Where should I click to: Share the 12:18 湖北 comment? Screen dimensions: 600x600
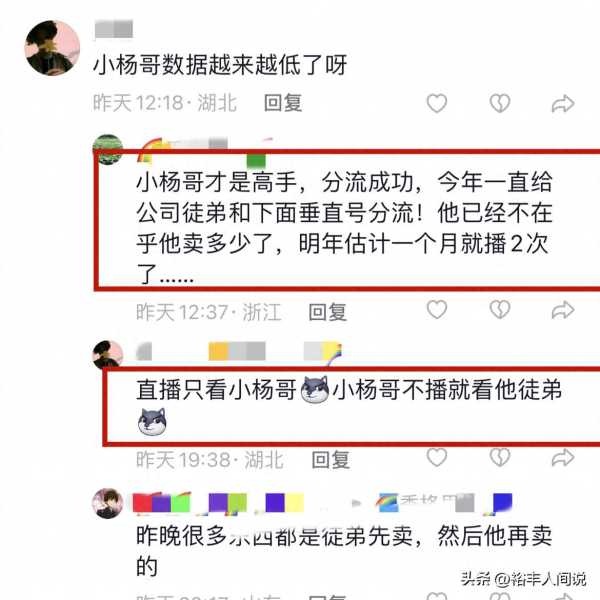click(563, 104)
